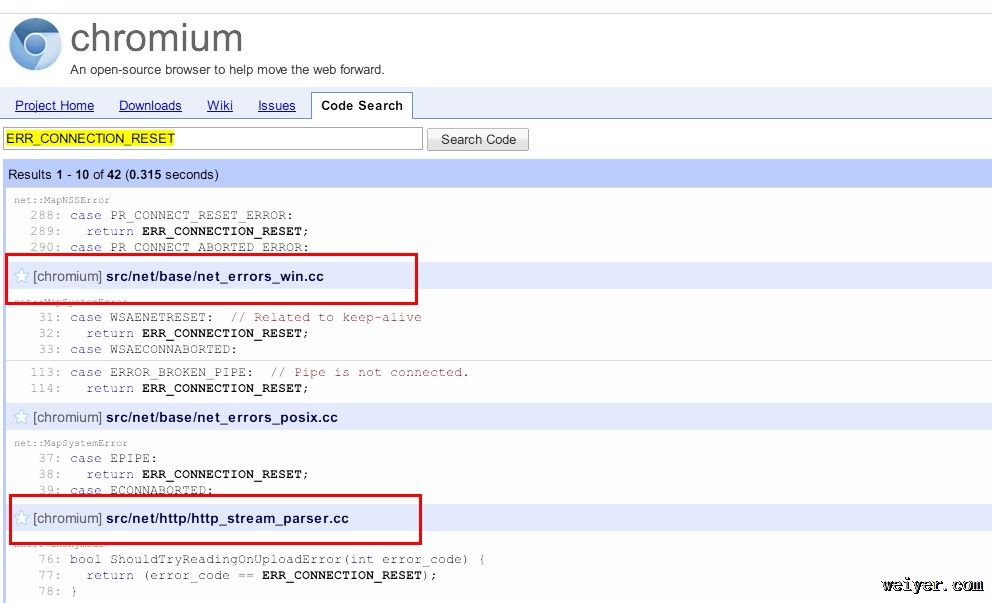Click net::MapSystemError label above line 37

[70, 443]
